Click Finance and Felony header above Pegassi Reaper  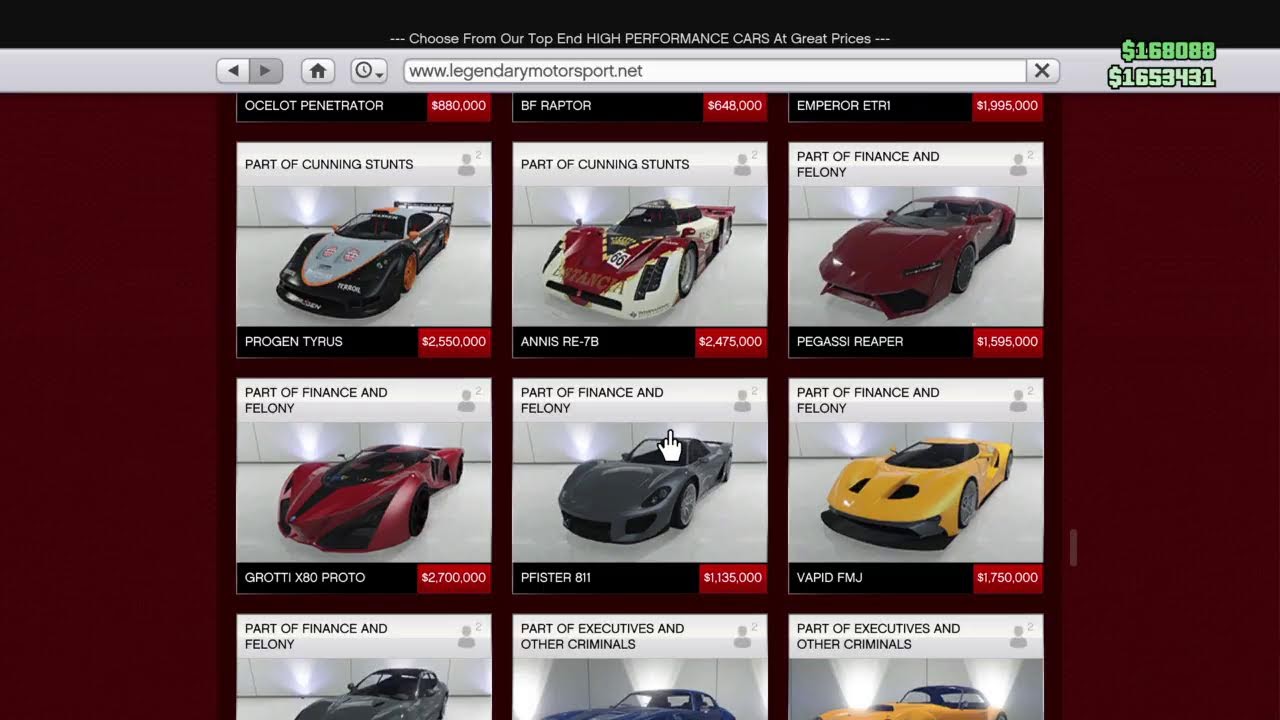(x=868, y=164)
